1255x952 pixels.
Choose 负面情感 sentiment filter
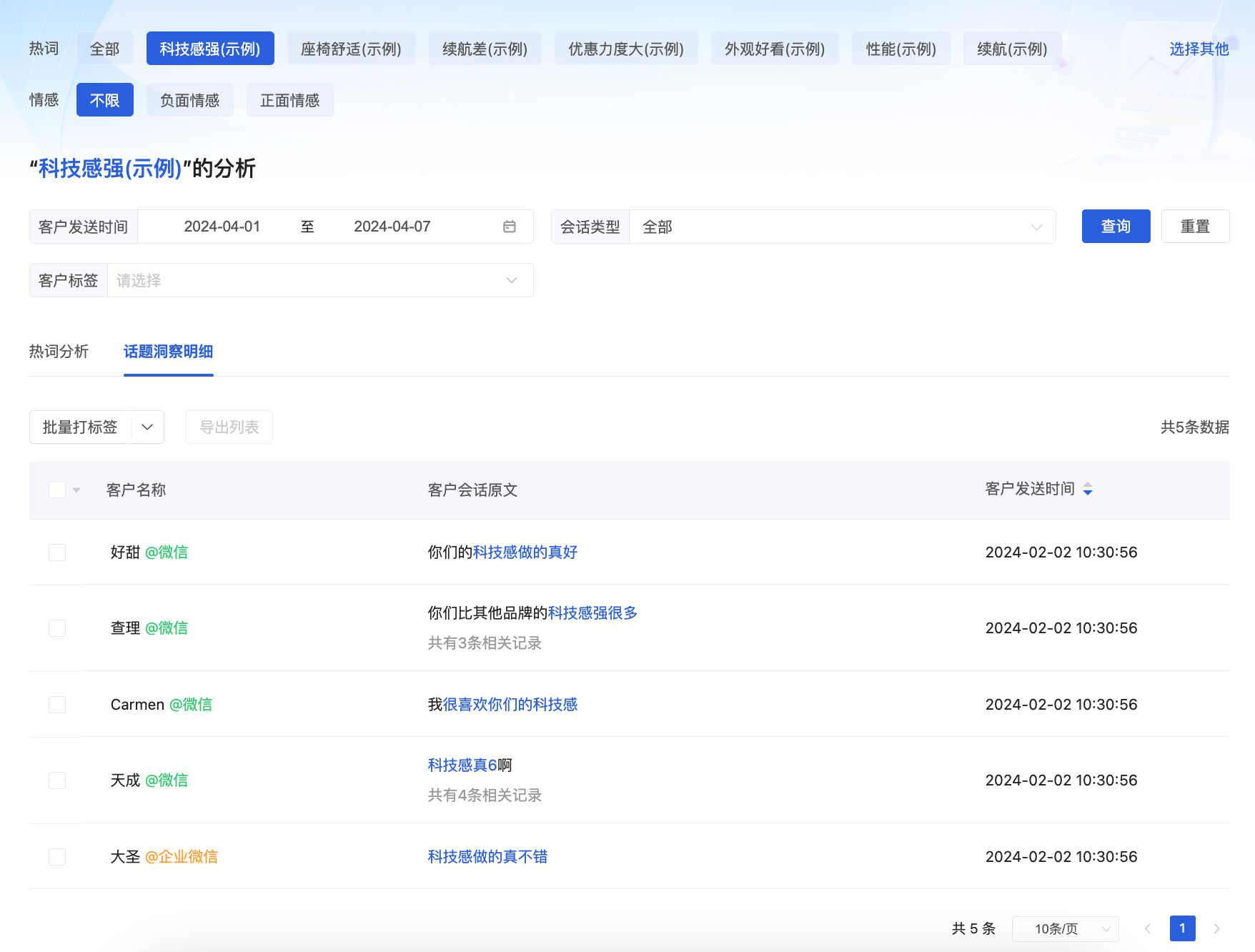190,100
